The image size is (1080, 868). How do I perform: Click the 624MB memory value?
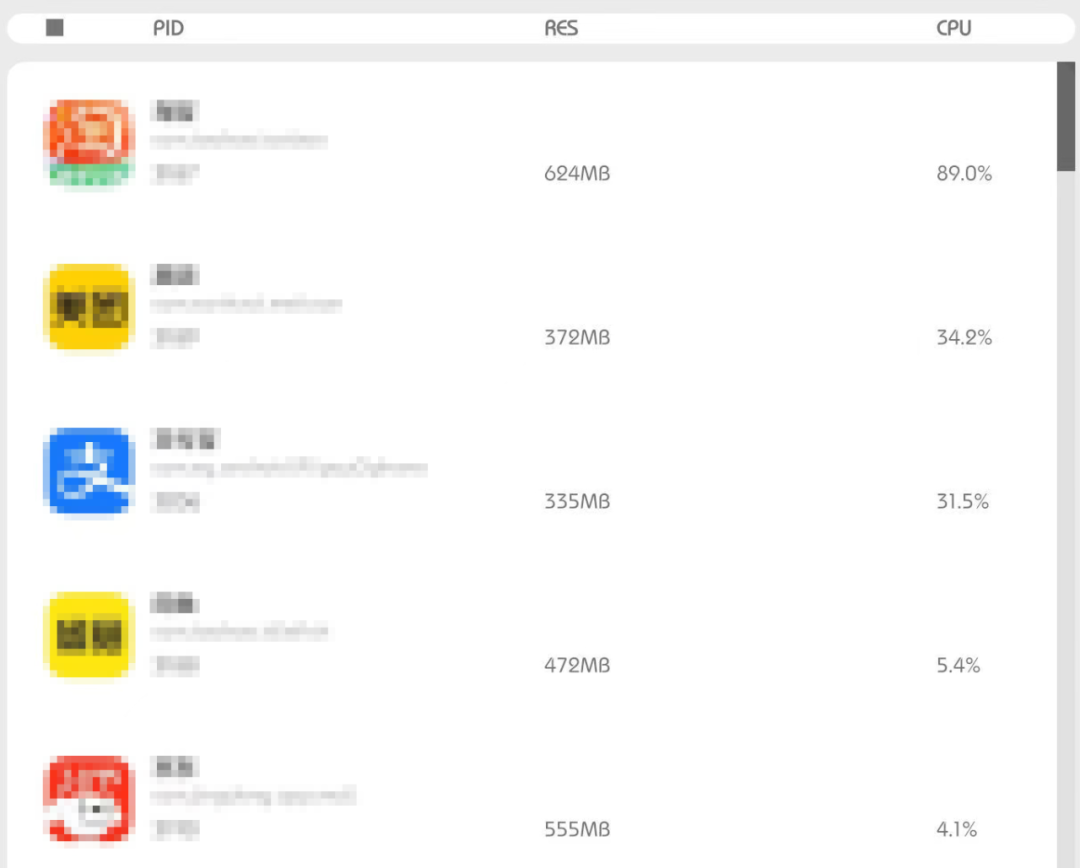577,174
